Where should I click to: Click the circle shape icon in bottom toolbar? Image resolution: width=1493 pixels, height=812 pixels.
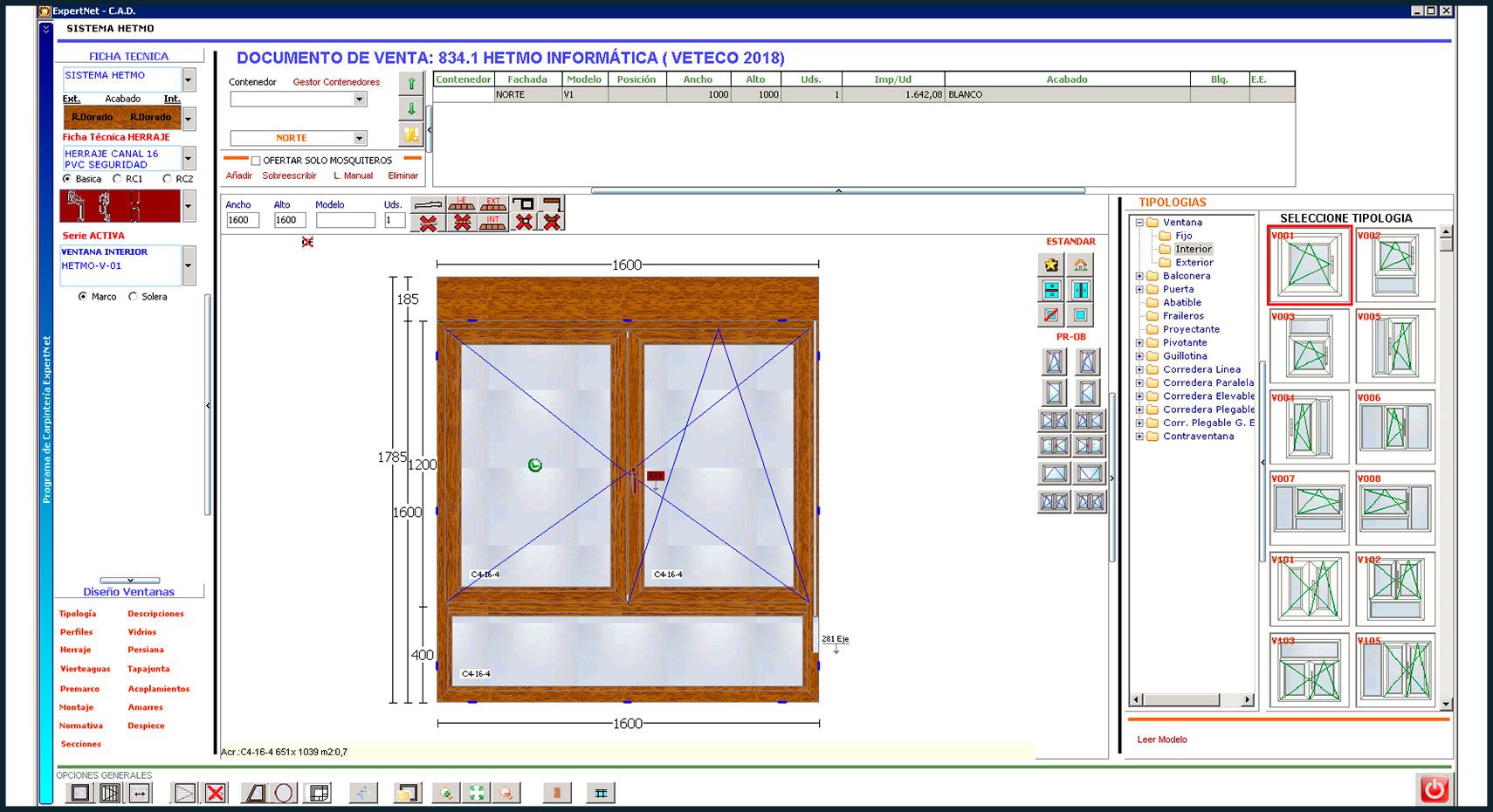(x=284, y=793)
